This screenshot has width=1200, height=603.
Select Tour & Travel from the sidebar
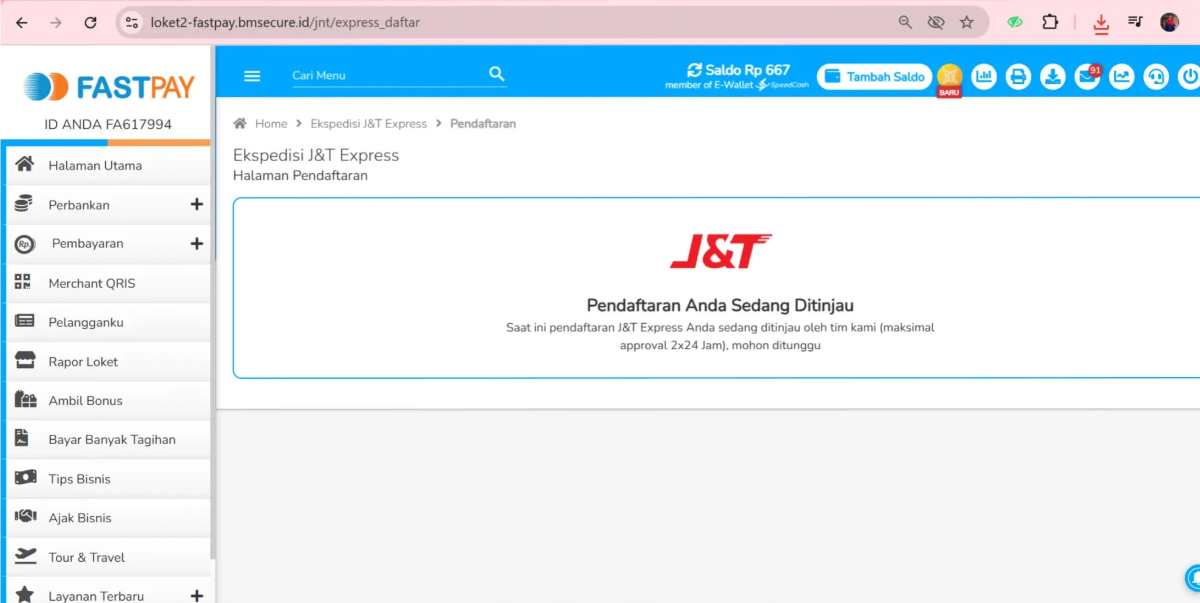86,557
